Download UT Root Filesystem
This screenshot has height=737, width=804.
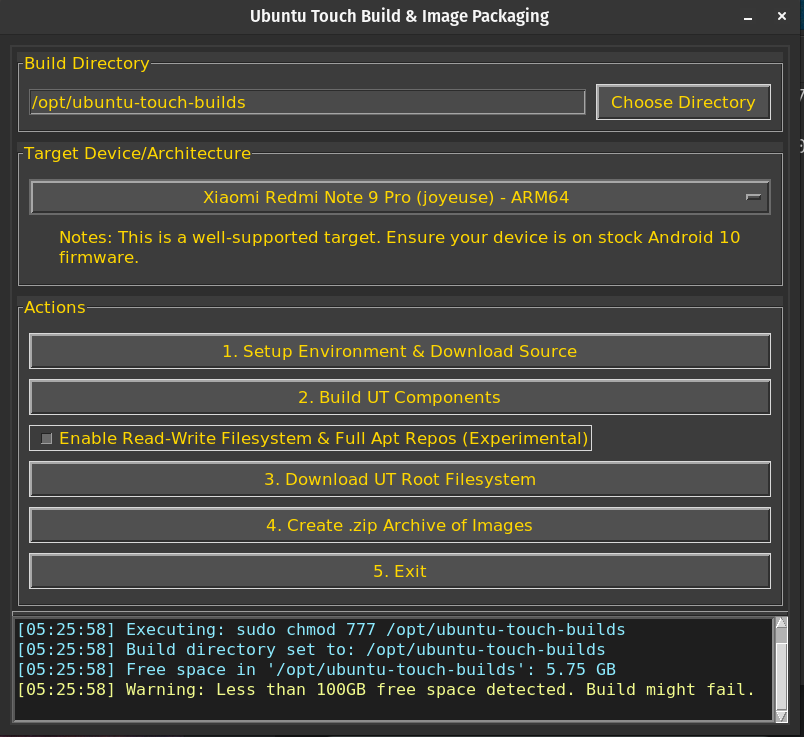[400, 479]
